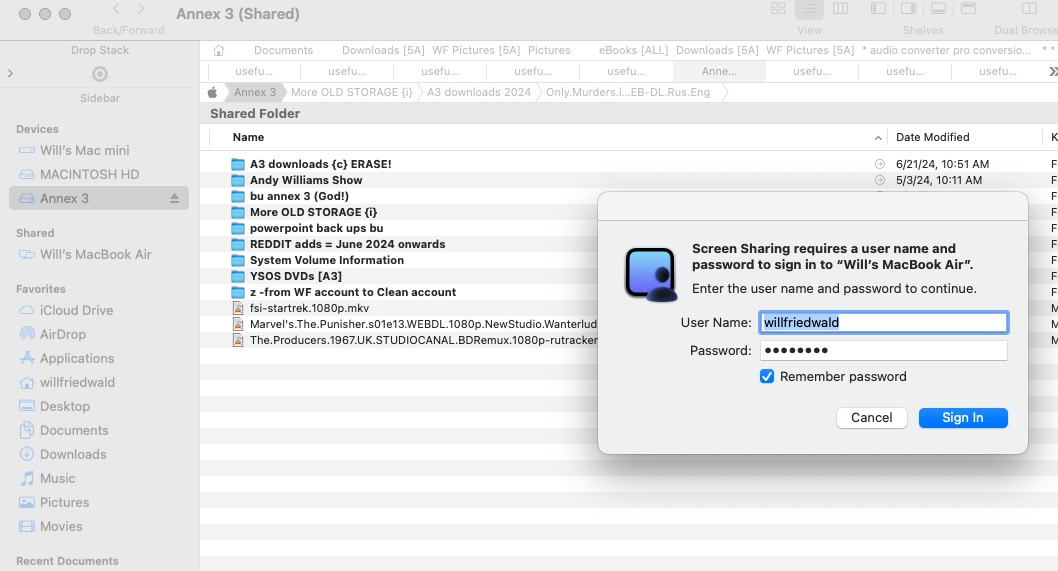This screenshot has width=1058, height=571.
Task: Go forward using the forward arrow
Action: 140,9
